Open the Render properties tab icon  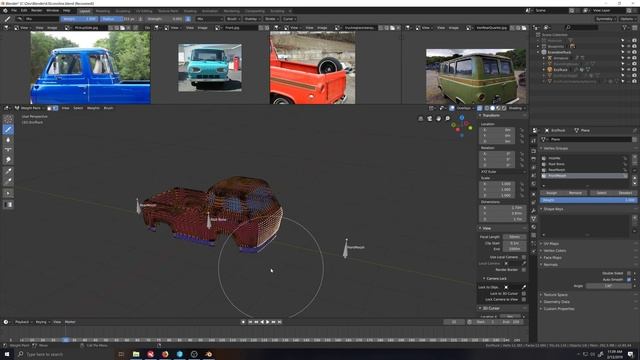pyautogui.click(x=533, y=151)
